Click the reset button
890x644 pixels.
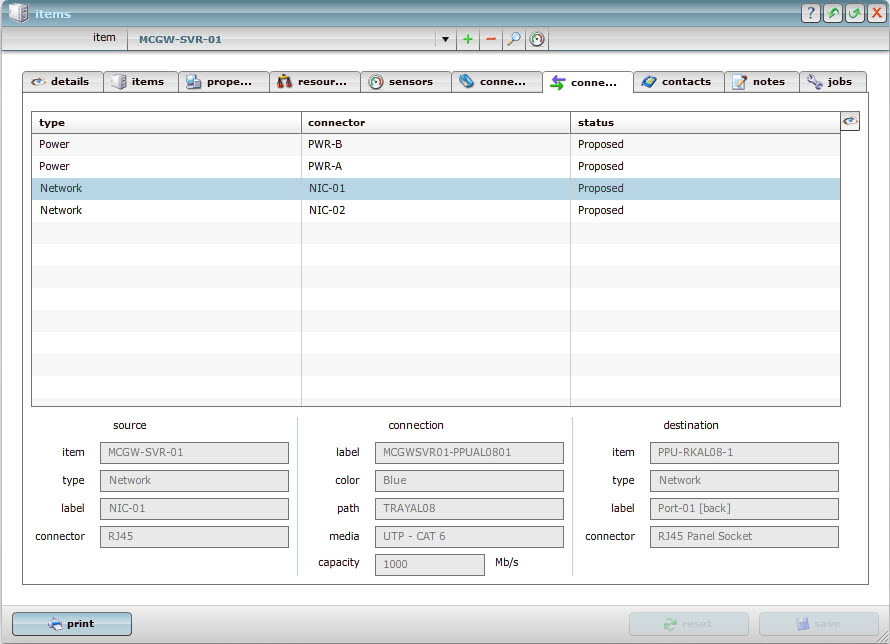click(688, 624)
